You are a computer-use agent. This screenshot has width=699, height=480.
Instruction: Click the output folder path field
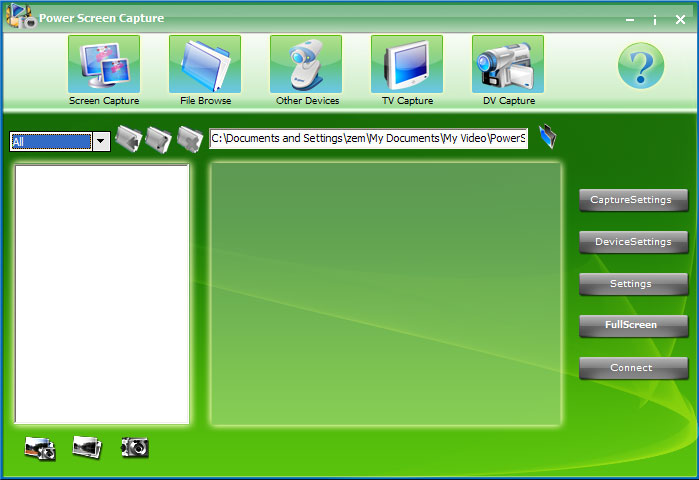click(368, 139)
